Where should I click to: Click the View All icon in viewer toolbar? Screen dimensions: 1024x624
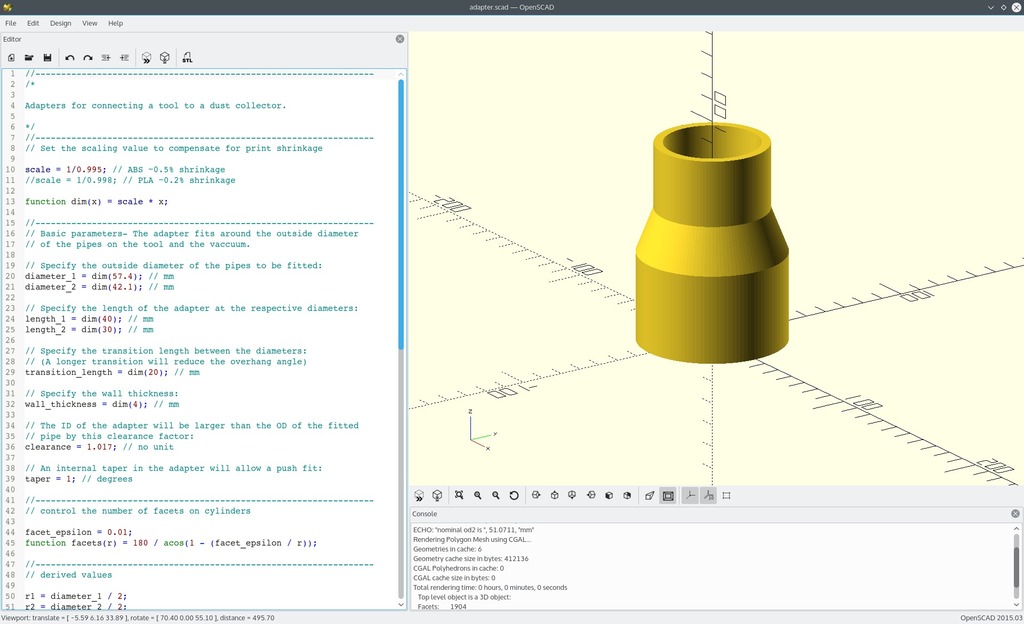click(x=459, y=495)
